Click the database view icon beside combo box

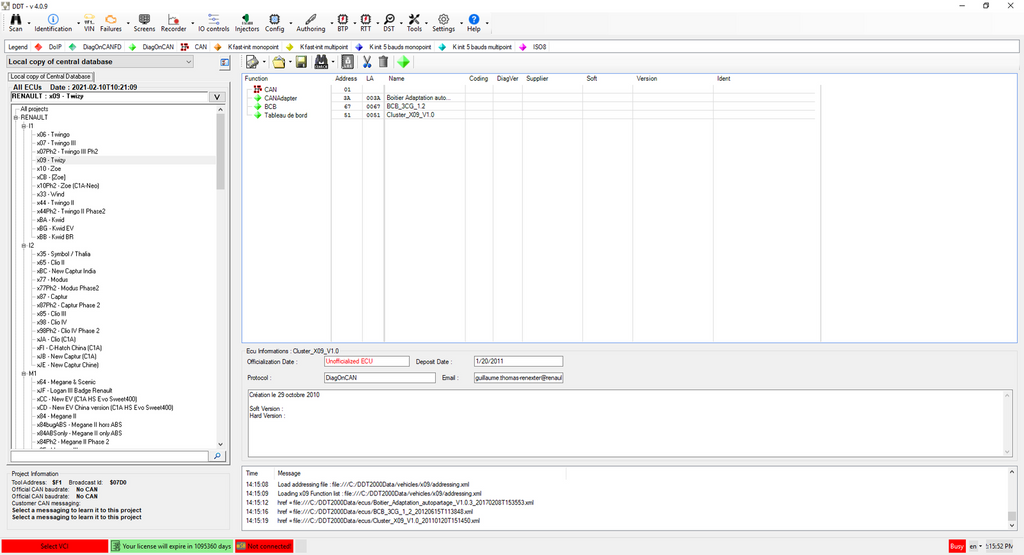[x=224, y=63]
